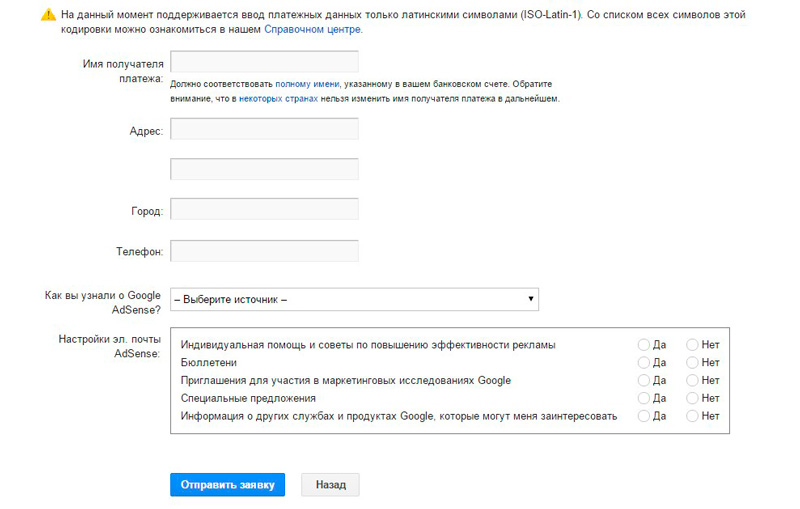The width and height of the screenshot is (800, 509).
Task: Click the Город input field
Action: (x=264, y=209)
